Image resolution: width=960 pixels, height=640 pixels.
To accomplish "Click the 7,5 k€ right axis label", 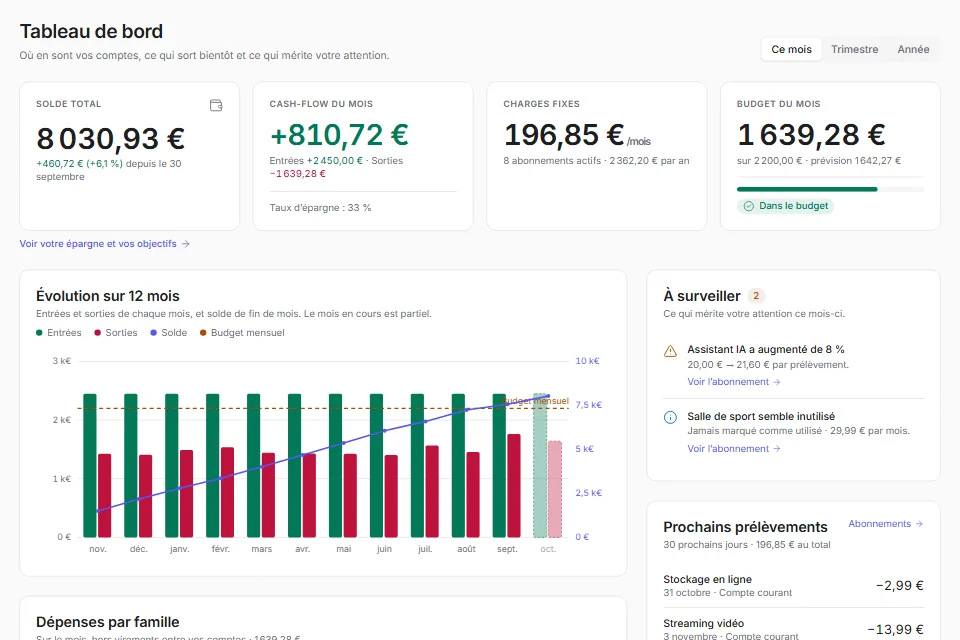I will tap(588, 405).
